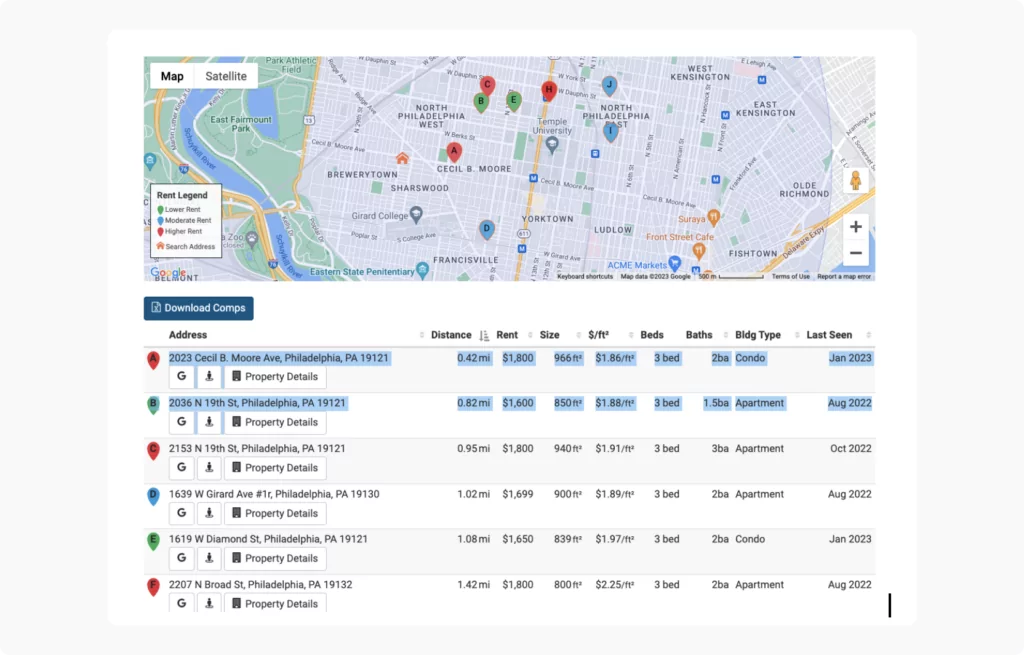
Task: Open map Keyboard shortcuts link
Action: [584, 277]
